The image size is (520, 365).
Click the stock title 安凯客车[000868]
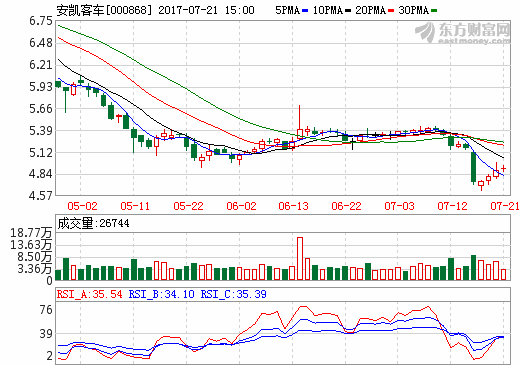pyautogui.click(x=104, y=10)
